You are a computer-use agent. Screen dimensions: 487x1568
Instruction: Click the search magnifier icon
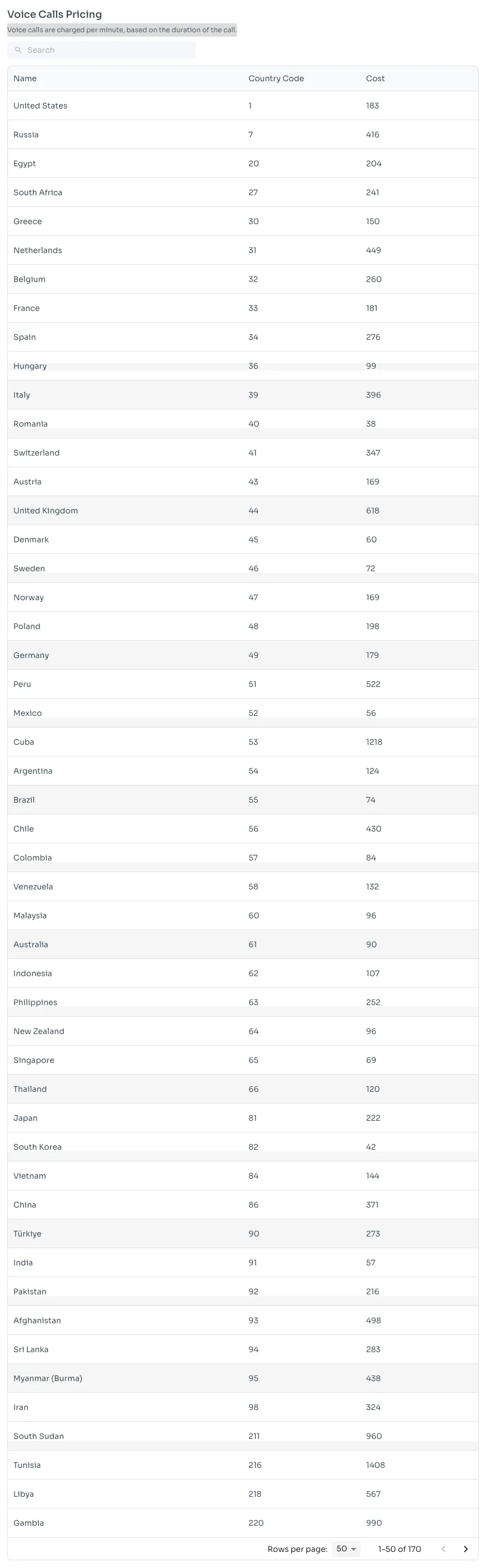point(18,51)
